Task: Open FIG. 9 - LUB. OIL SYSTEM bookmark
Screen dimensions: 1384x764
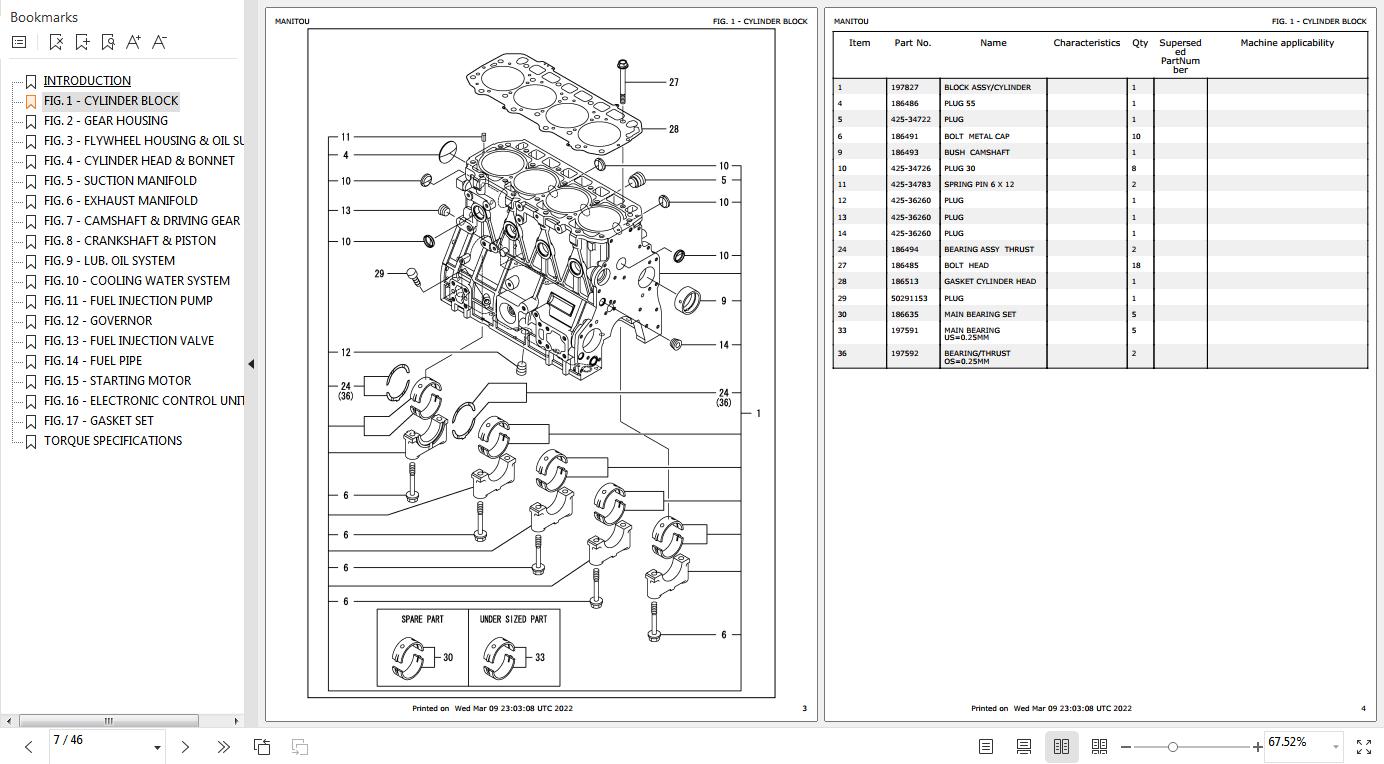Action: coord(109,261)
